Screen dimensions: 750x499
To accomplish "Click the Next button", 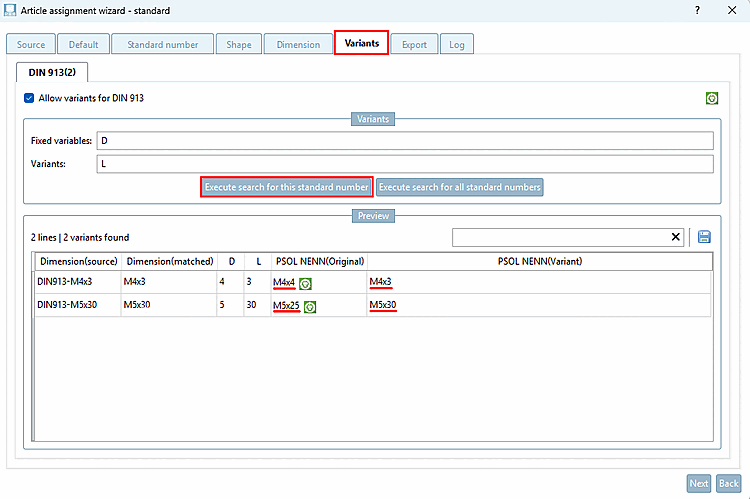I will coord(699,483).
